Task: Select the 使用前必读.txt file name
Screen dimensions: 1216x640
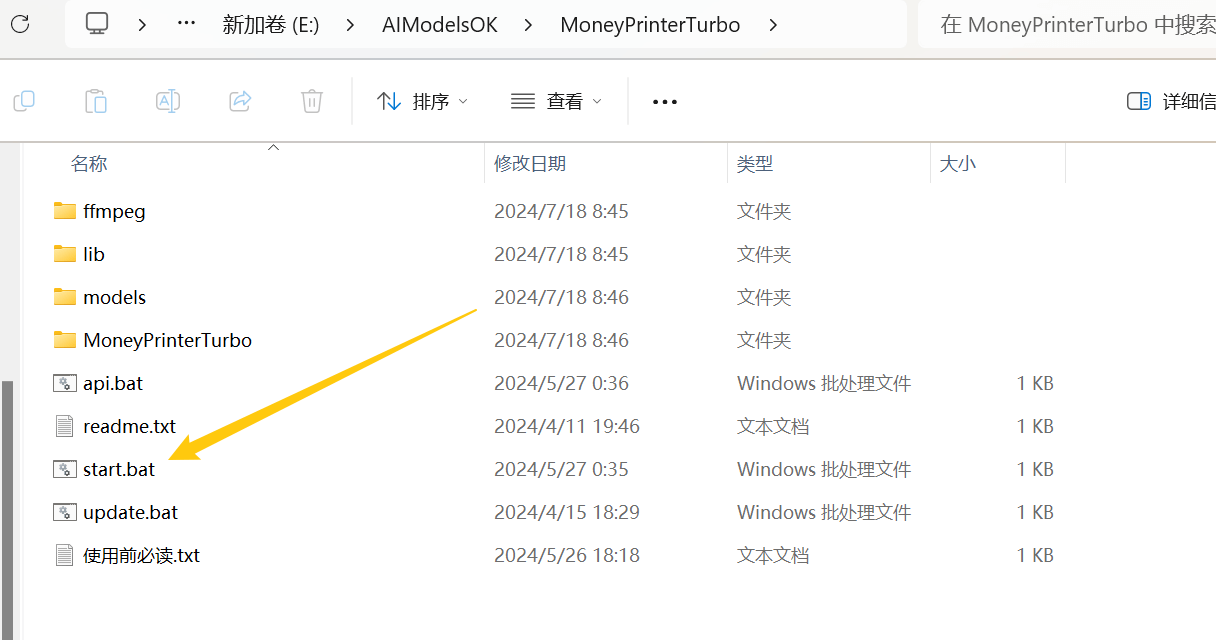Action: click(142, 556)
